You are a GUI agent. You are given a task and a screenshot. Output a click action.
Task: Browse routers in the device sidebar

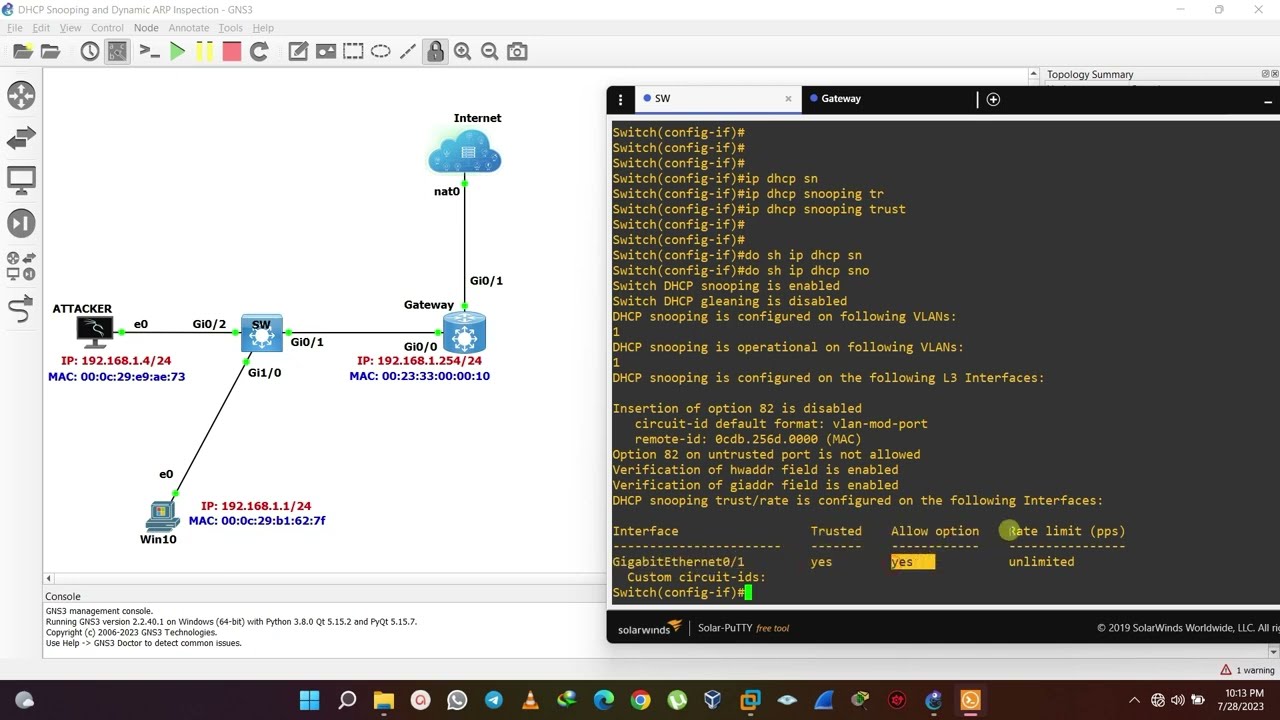coord(21,95)
